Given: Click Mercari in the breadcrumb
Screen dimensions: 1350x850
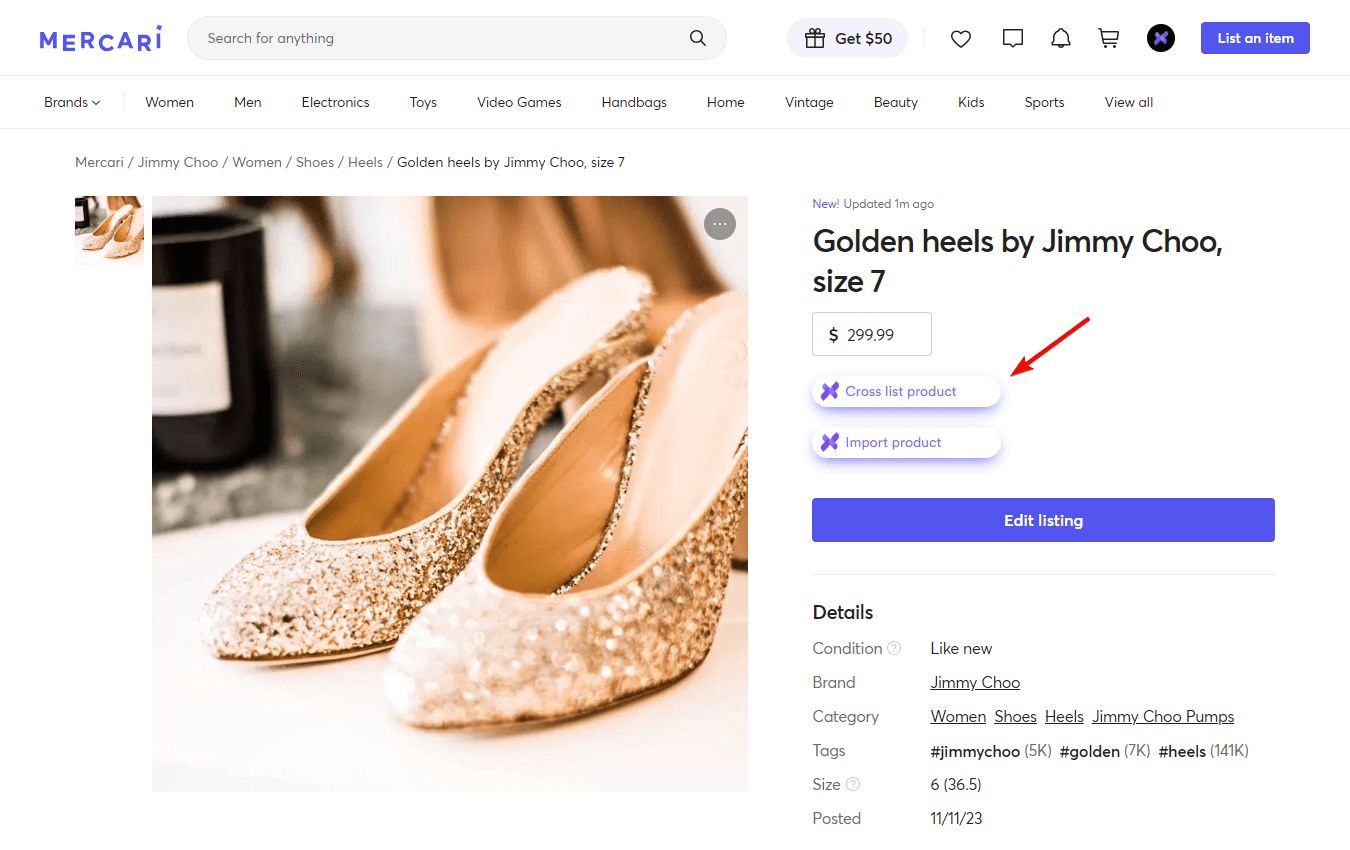Looking at the screenshot, I should point(99,162).
